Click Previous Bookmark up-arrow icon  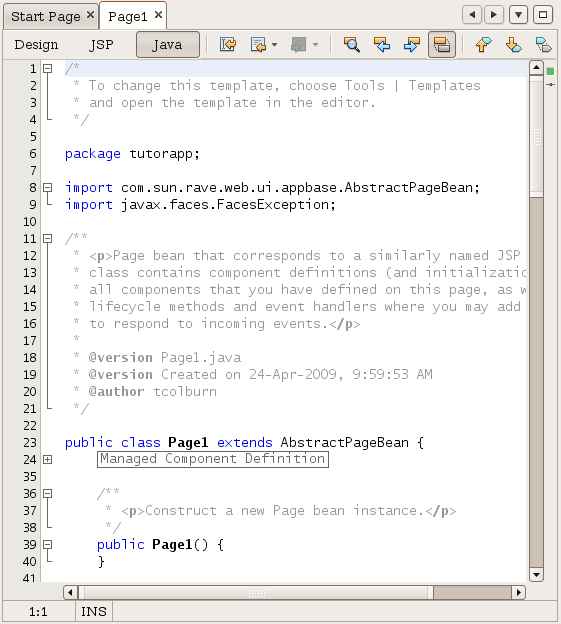483,45
